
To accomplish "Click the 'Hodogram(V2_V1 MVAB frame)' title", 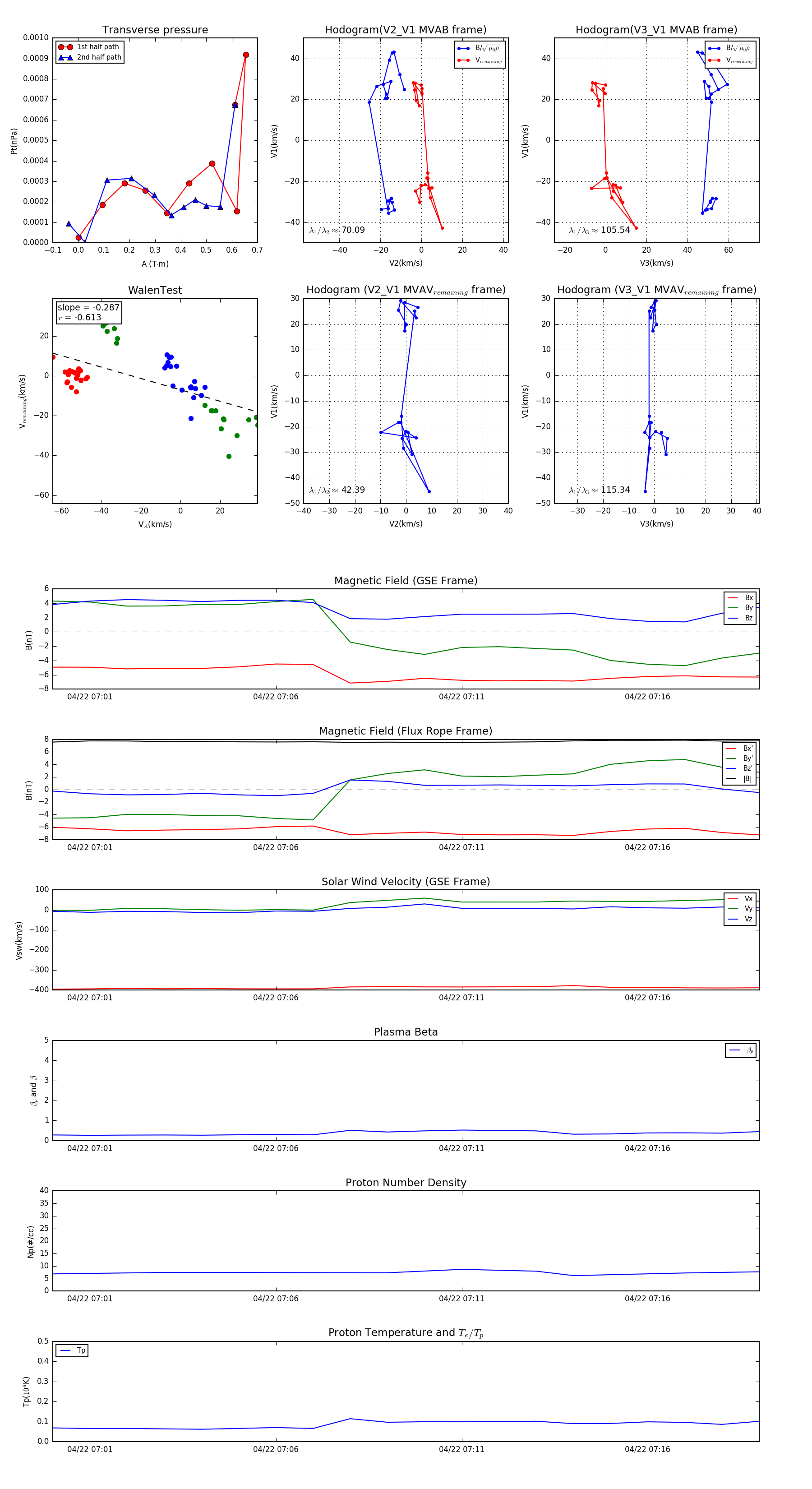I will pos(406,30).
